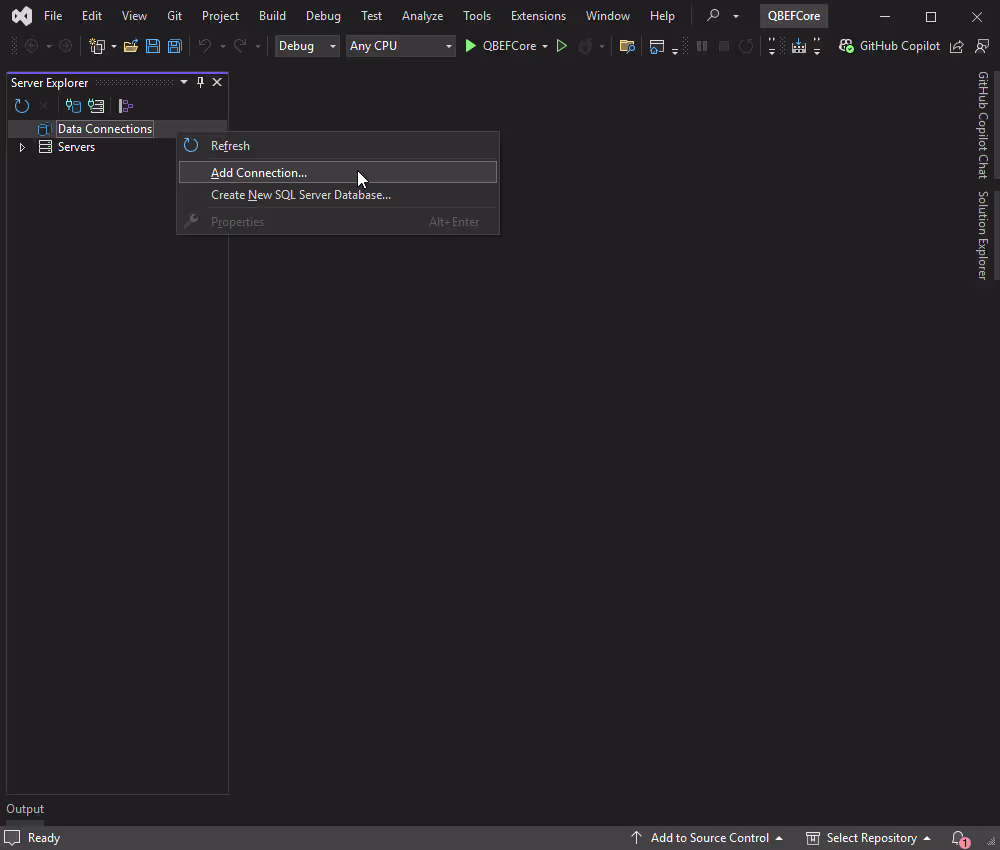Close the Server Explorer panel
This screenshot has width=1000, height=850.
217,82
